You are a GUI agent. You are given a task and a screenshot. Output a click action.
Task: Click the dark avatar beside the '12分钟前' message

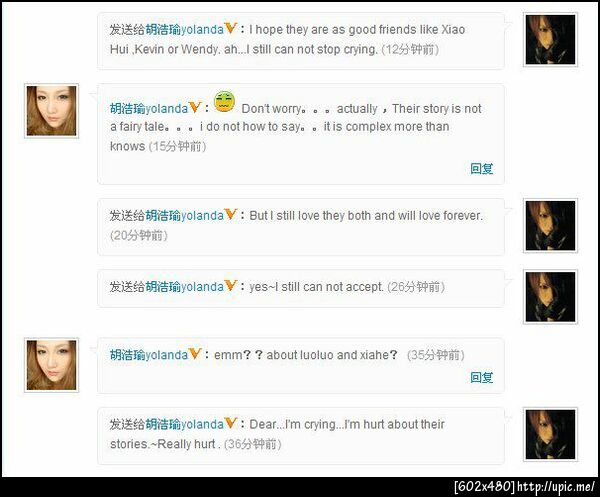click(x=550, y=39)
